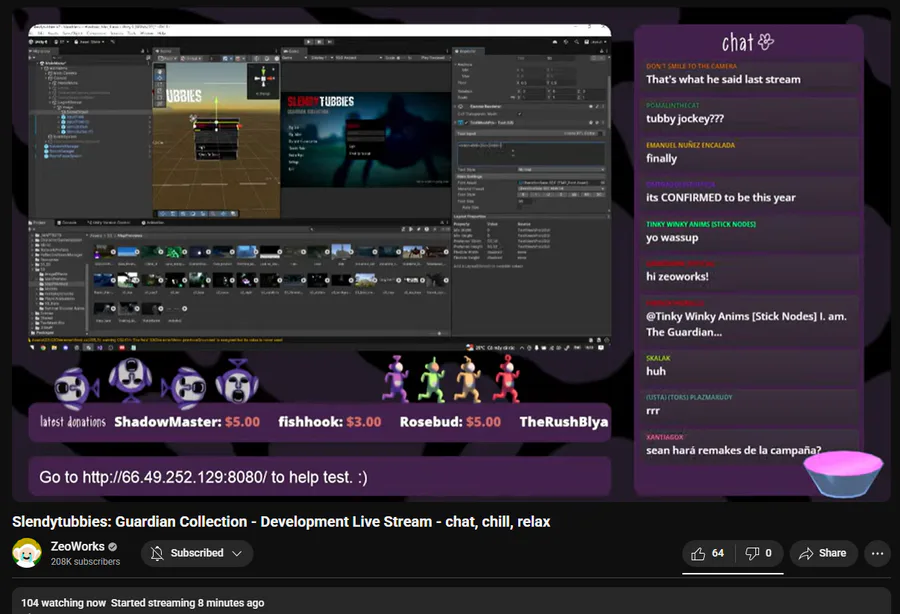Open the Play Focused dropdown in Game view
This screenshot has height=614, width=900.
pos(436,58)
